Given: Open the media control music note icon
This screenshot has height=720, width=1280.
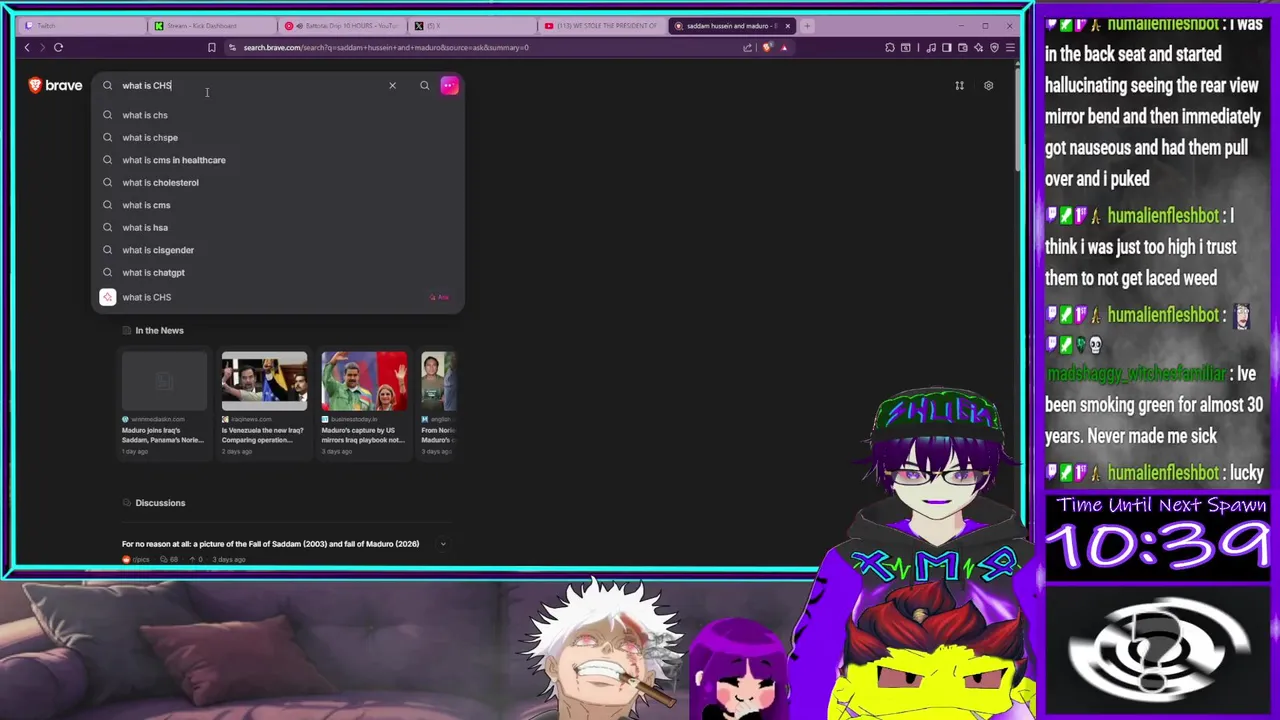Looking at the screenshot, I should pos(931,47).
